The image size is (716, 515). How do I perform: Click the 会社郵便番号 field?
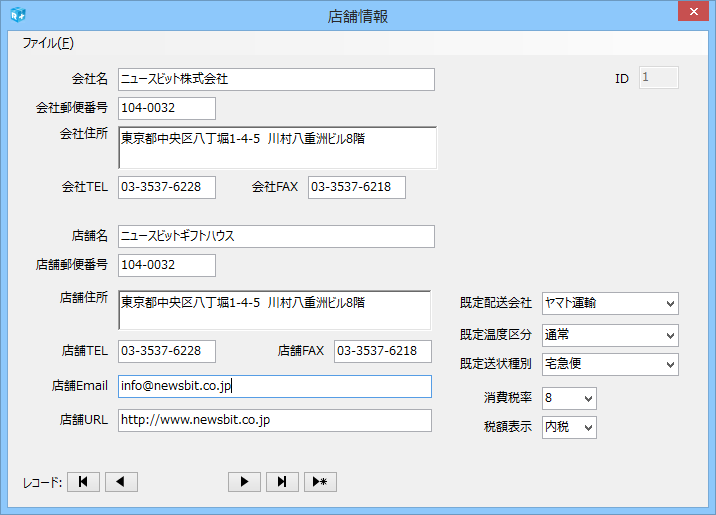click(167, 108)
